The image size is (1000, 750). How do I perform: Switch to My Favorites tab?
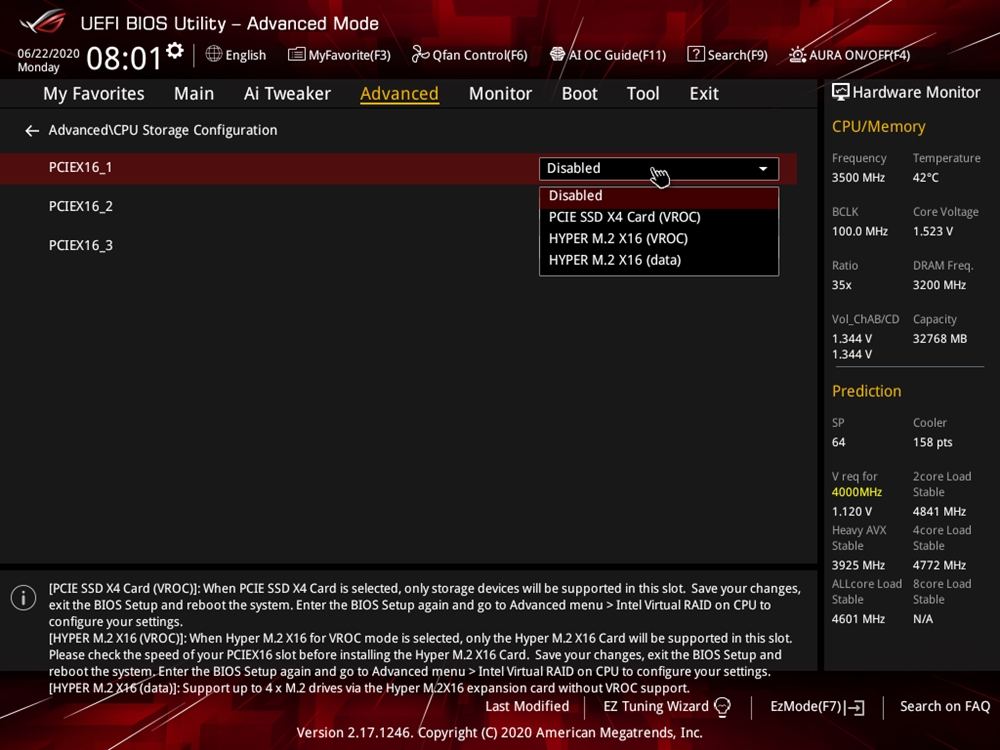[94, 94]
